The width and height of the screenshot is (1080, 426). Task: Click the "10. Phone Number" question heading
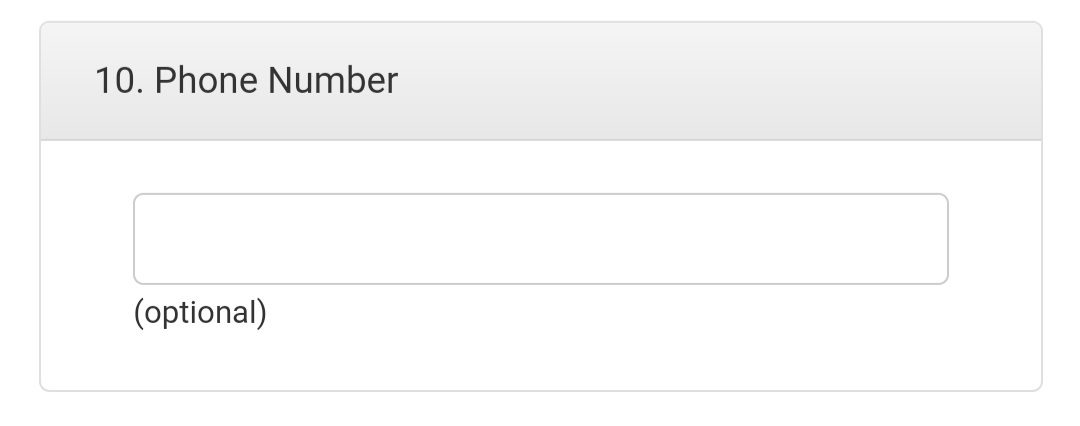pos(246,81)
